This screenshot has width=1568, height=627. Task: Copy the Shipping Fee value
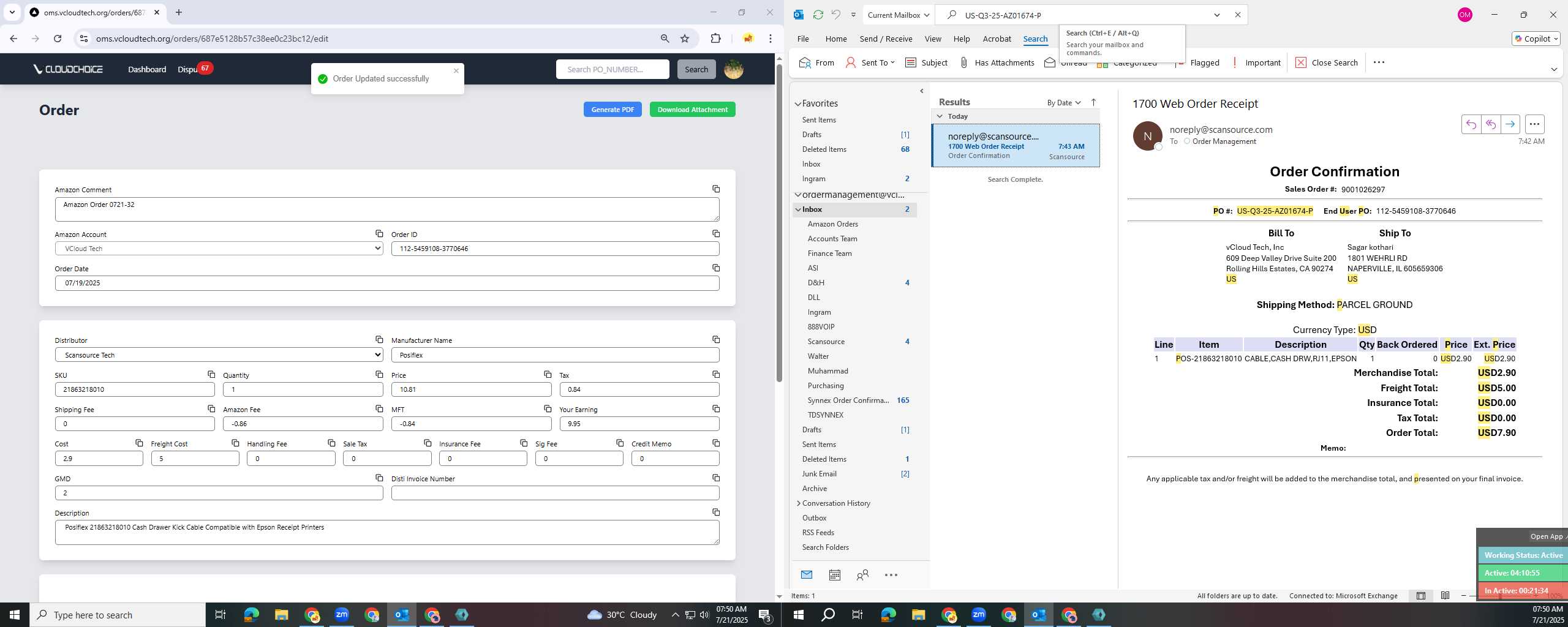pos(211,409)
